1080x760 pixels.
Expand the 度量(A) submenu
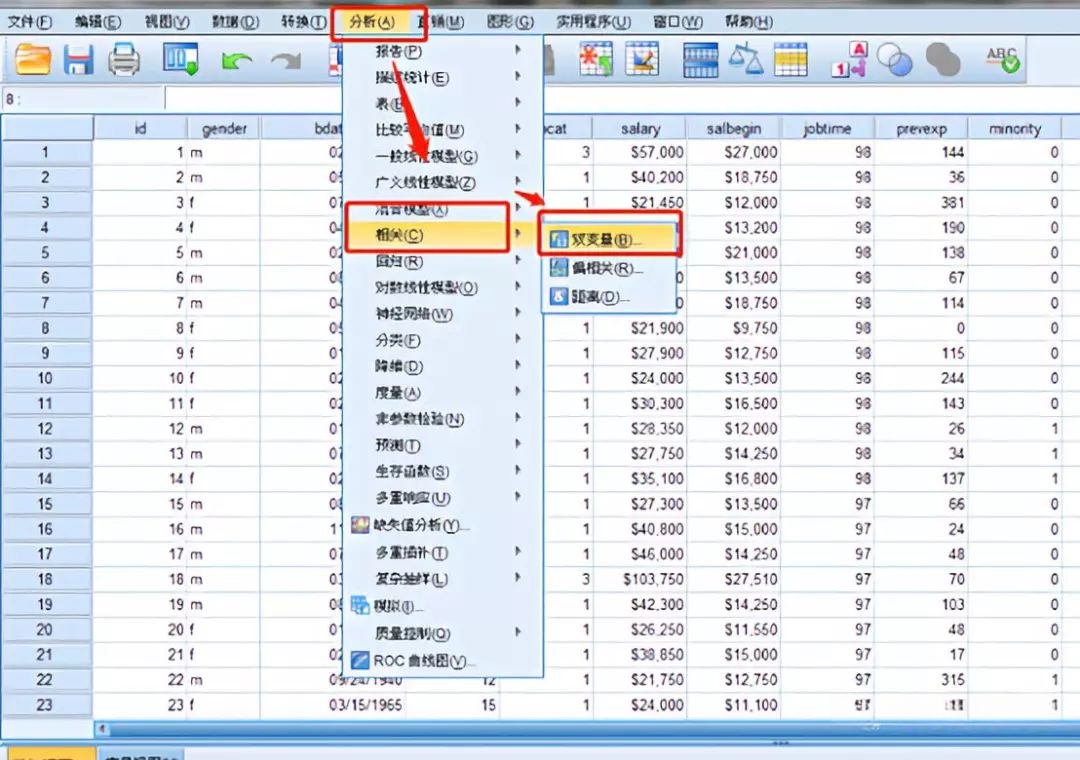442,393
